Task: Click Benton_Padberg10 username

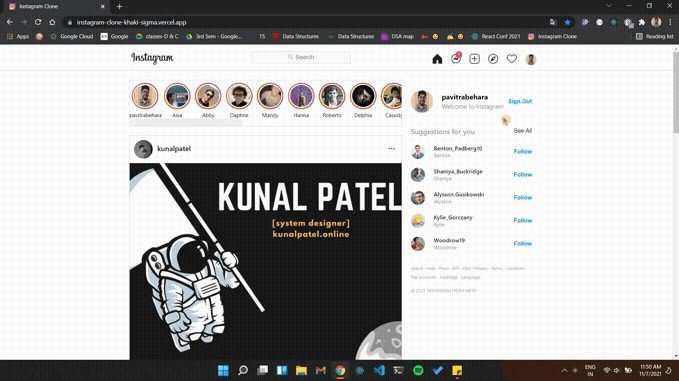Action: (458, 148)
